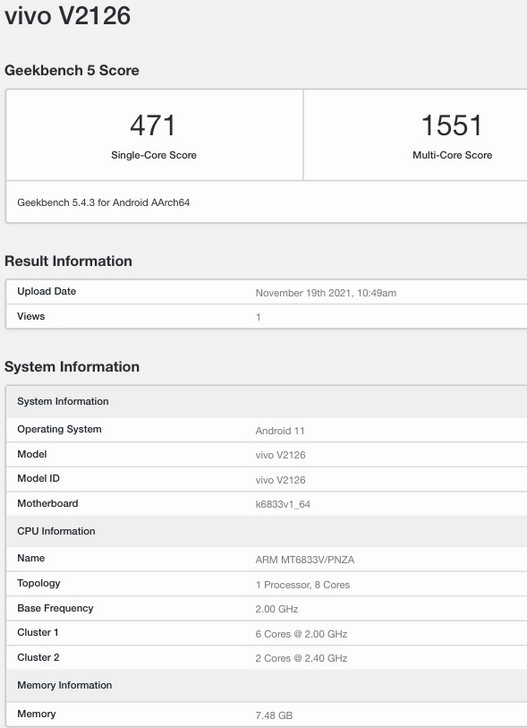Click the 'Memory' row label
The width and height of the screenshot is (527, 728).
(x=36, y=714)
